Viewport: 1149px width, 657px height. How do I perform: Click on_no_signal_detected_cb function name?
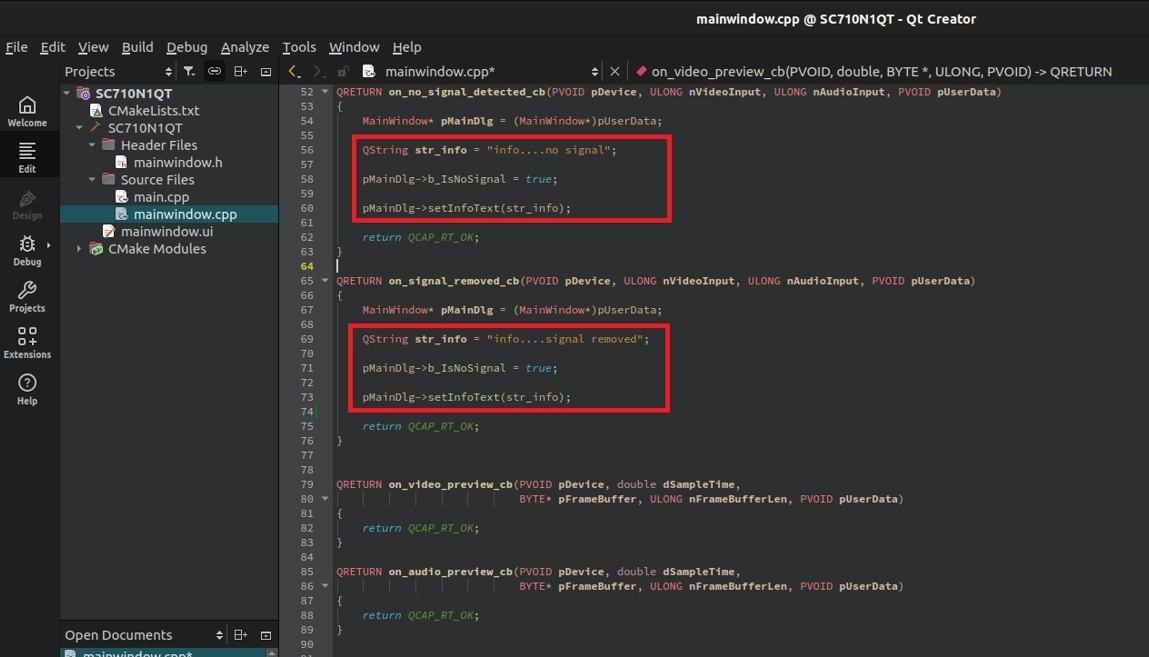(x=466, y=92)
